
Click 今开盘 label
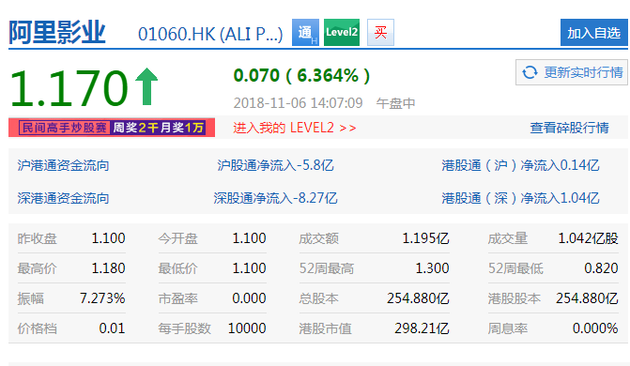(x=178, y=239)
